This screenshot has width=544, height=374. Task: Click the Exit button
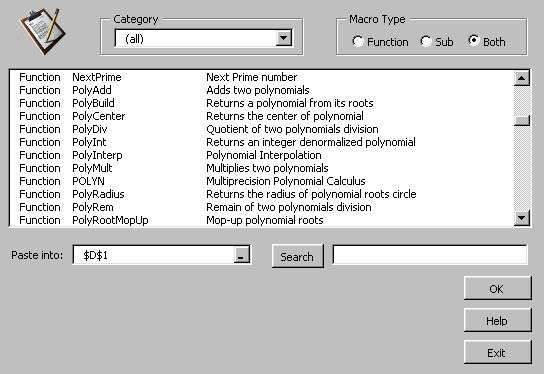click(x=497, y=352)
